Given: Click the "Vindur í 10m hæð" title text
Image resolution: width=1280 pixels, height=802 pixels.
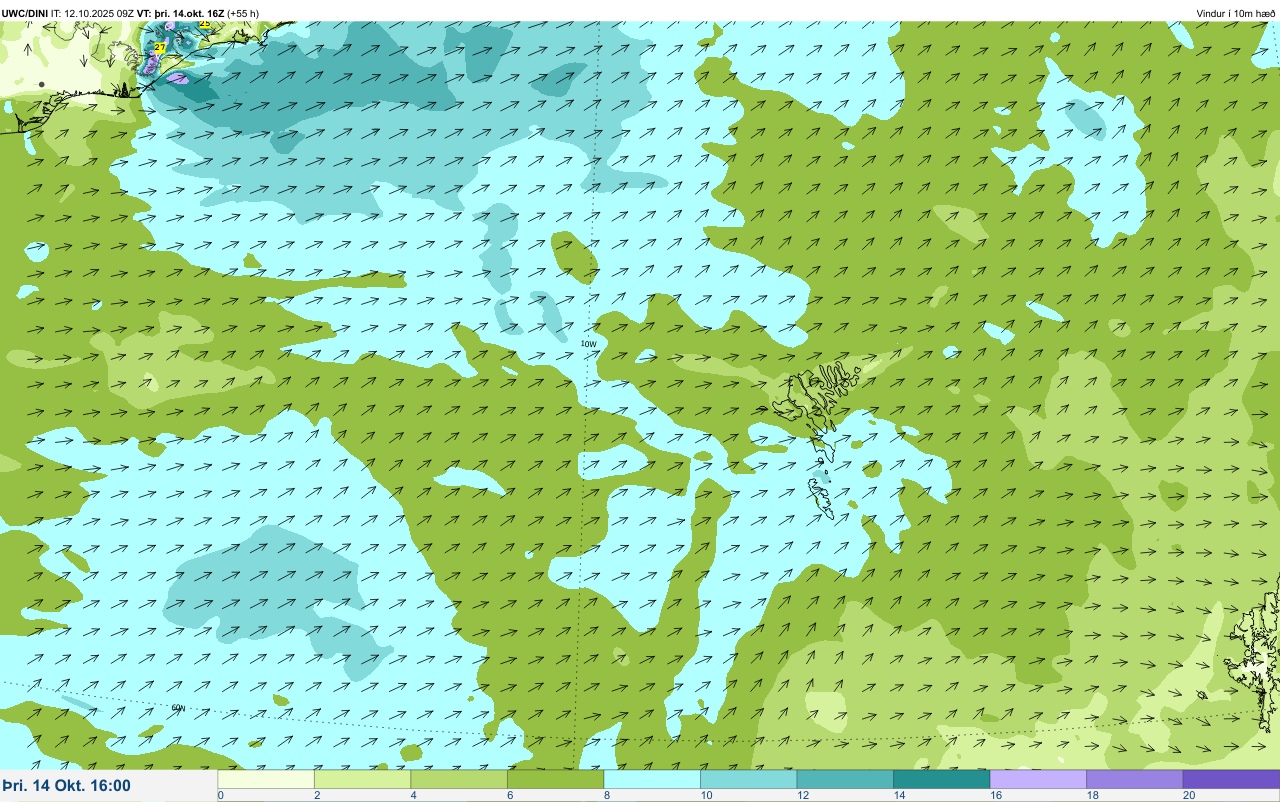Looking at the screenshot, I should click(x=1236, y=13).
